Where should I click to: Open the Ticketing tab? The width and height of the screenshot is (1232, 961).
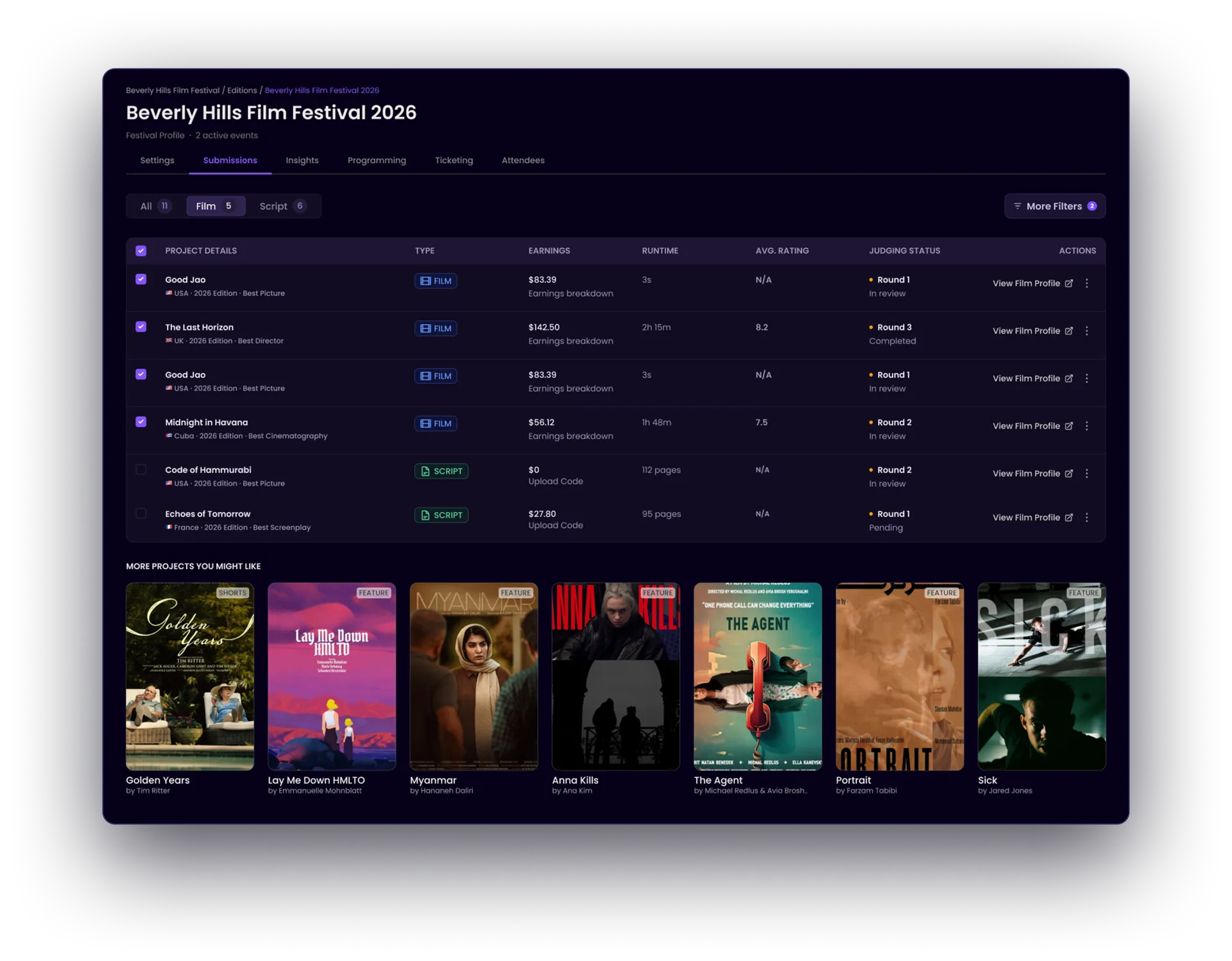click(x=454, y=160)
